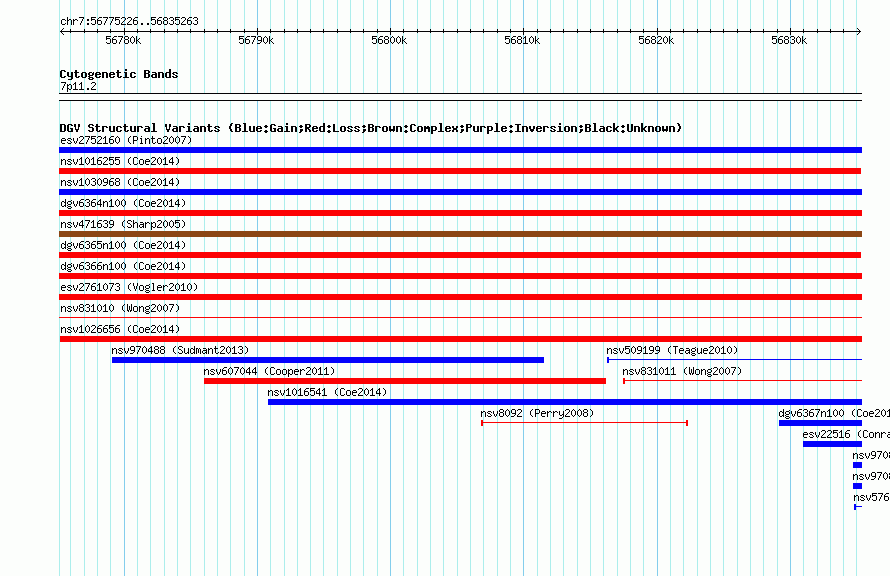The height and width of the screenshot is (576, 890).
Task: Click the right arrowhead of the ruler
Action: [x=859, y=32]
